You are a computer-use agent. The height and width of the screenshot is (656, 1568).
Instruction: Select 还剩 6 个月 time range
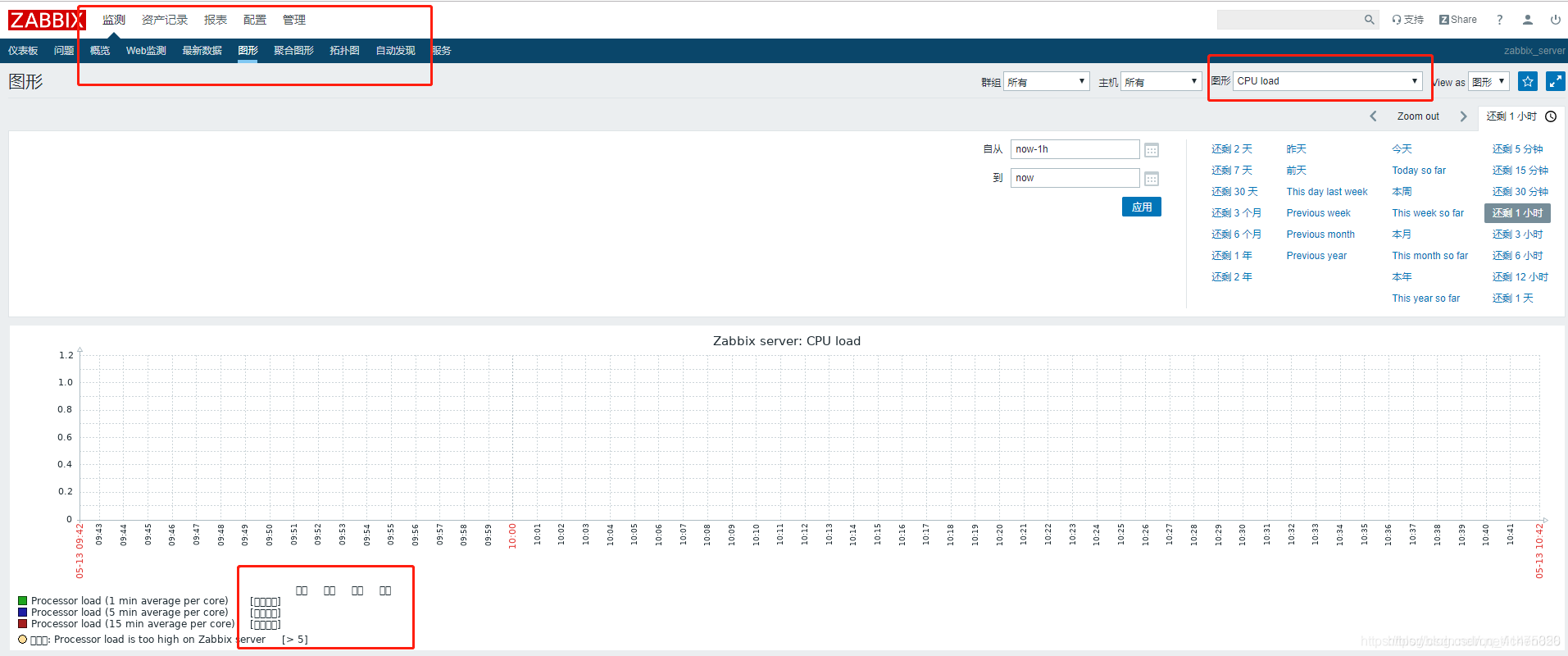pyautogui.click(x=1237, y=235)
